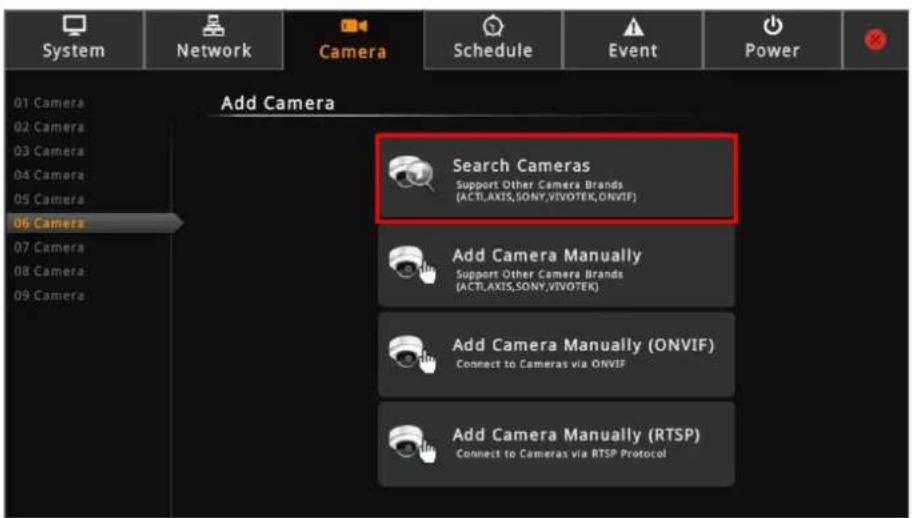
Task: Click text 'Connect to Cameras via ONVIF'
Action: coord(541,364)
